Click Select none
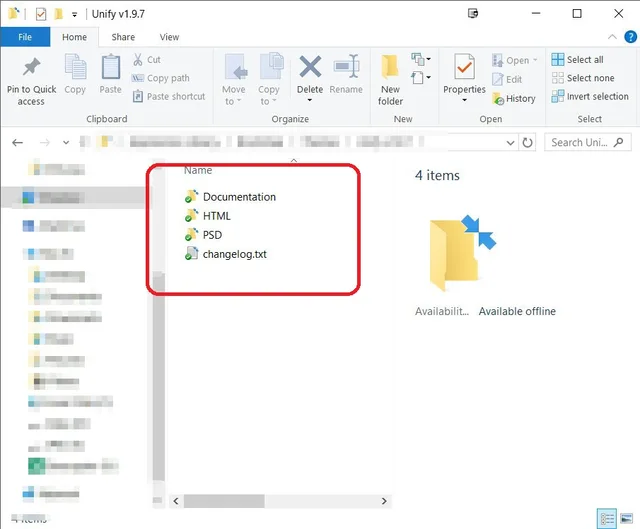The width and height of the screenshot is (640, 529). click(x=583, y=78)
